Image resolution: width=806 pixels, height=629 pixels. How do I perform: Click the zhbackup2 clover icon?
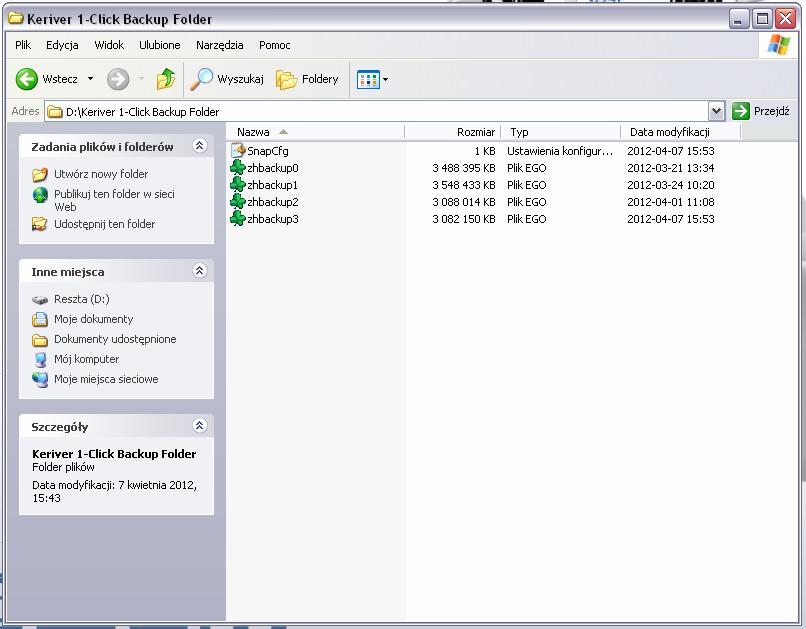[x=237, y=201]
